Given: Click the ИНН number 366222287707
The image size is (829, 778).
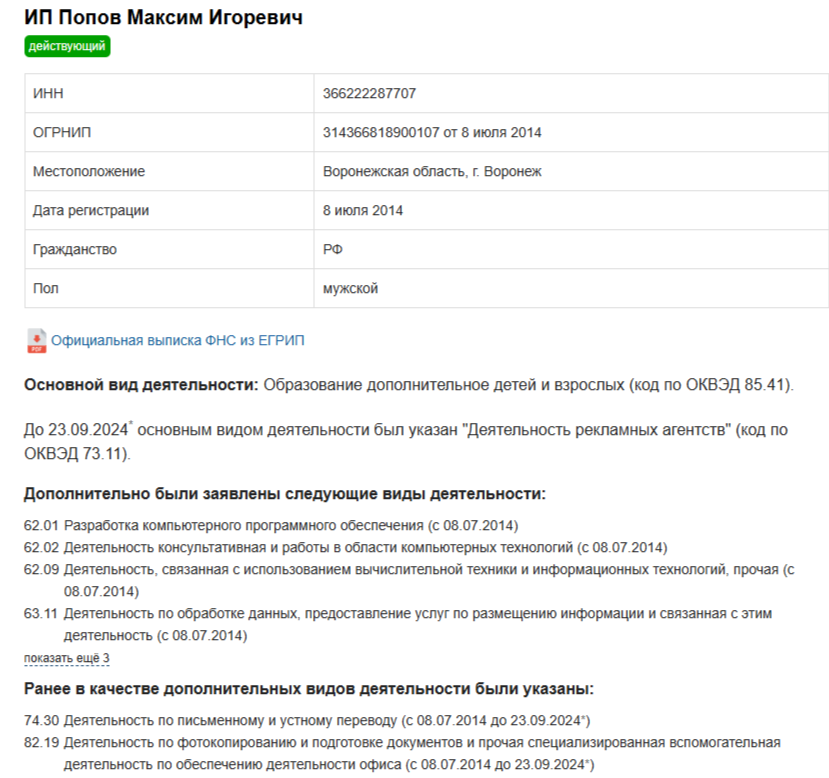Looking at the screenshot, I should 369,94.
